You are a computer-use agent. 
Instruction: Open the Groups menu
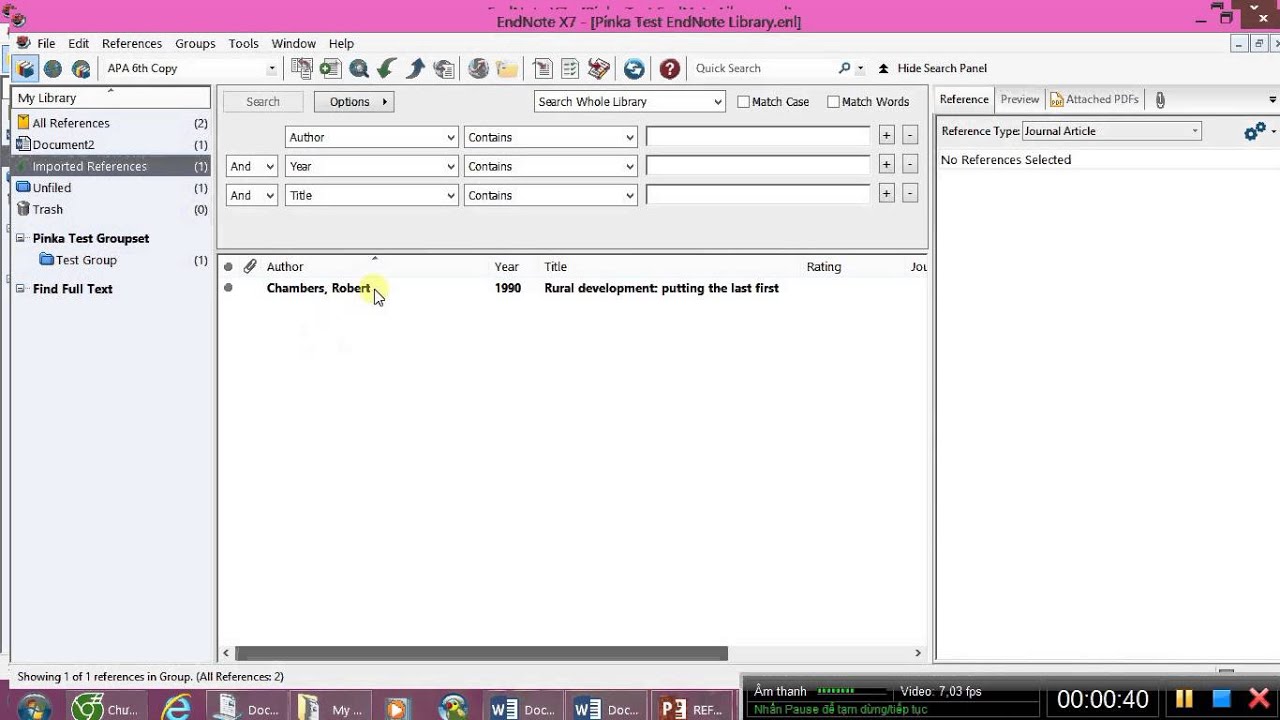point(195,43)
